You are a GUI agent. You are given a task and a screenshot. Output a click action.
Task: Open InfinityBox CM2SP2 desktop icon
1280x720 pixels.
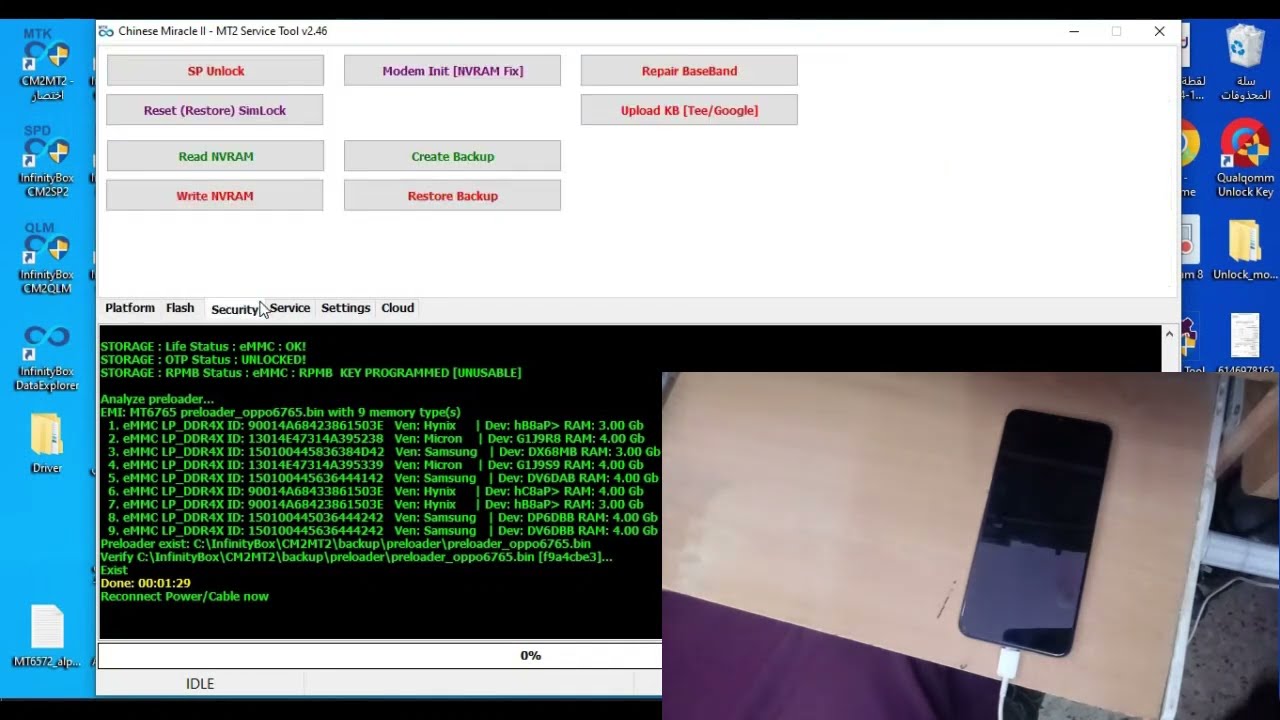click(46, 160)
